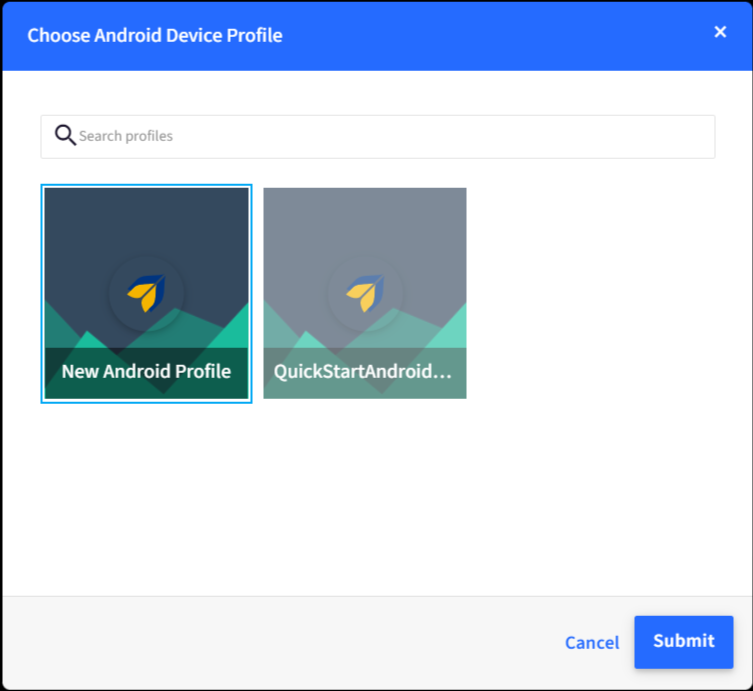Click the New Android Profile label text
Viewport: 753px width, 691px height.
pos(146,371)
